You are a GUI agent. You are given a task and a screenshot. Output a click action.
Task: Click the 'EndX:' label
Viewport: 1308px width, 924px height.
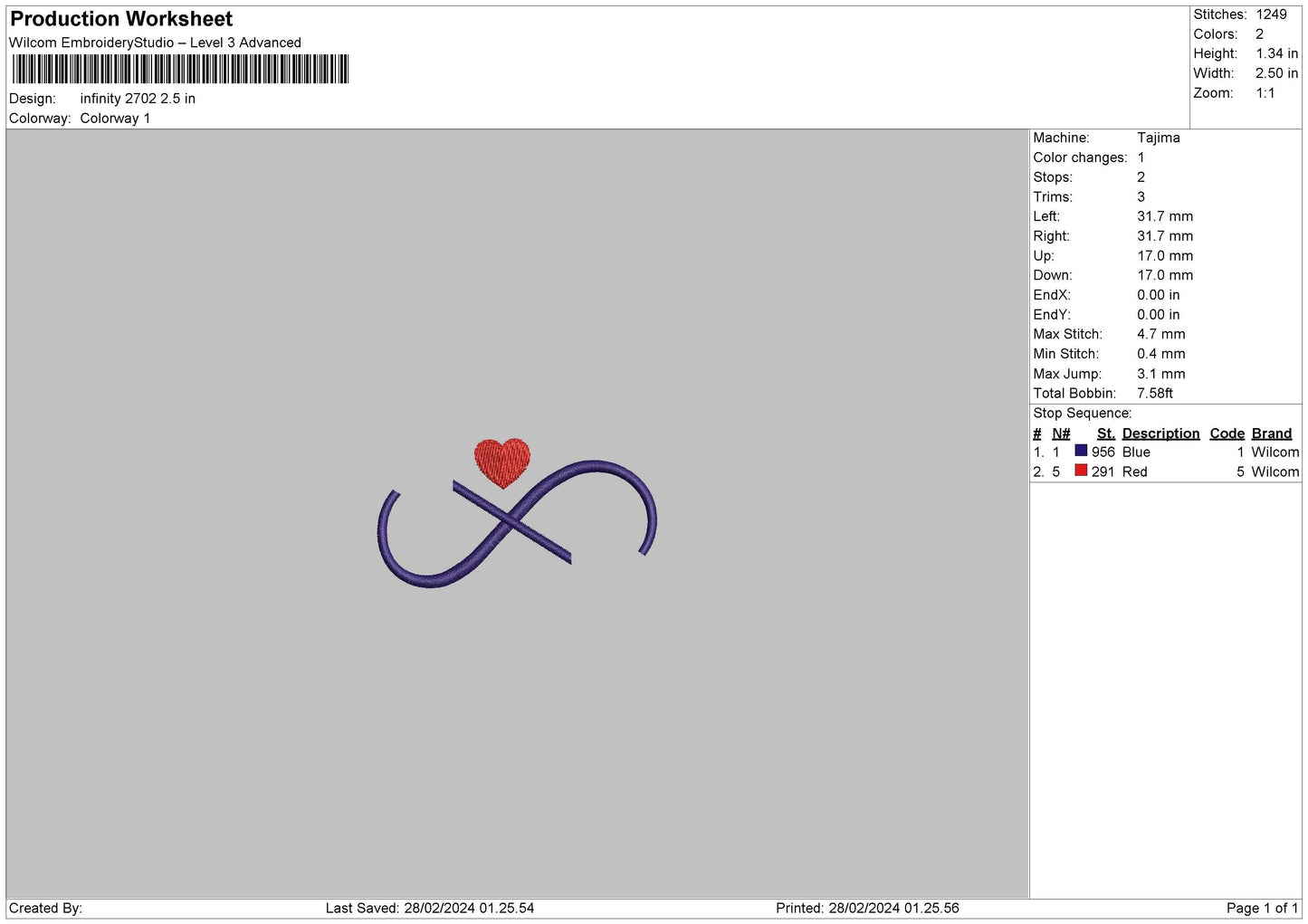[1051, 295]
